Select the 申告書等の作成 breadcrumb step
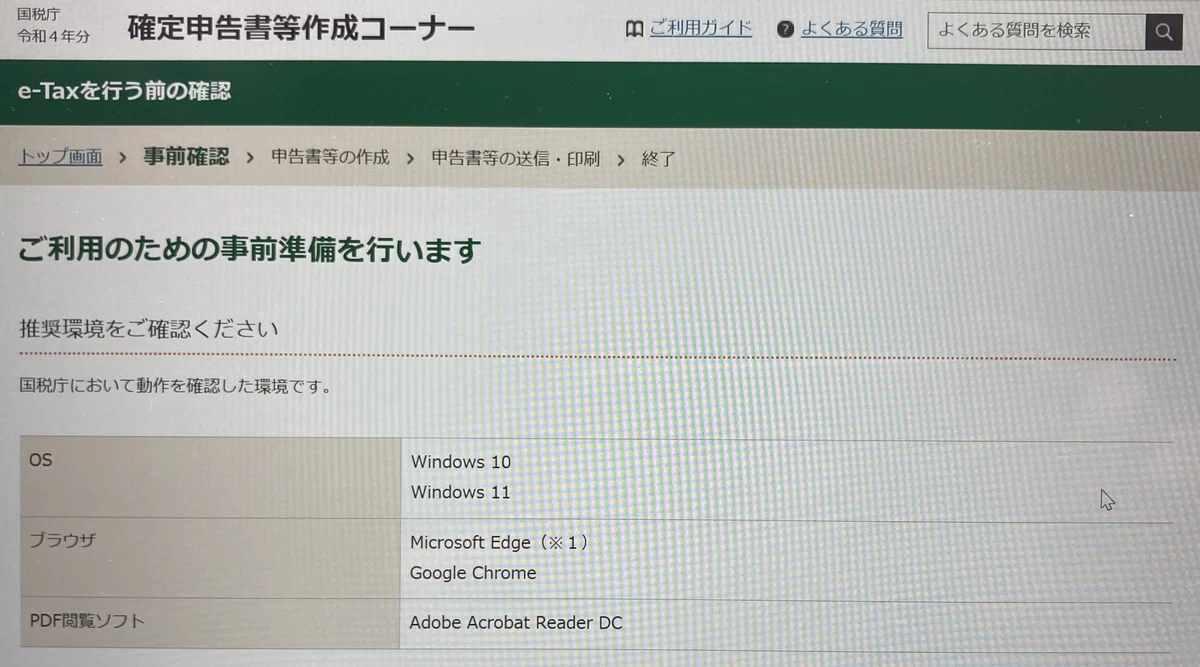1200x667 pixels. click(x=330, y=158)
